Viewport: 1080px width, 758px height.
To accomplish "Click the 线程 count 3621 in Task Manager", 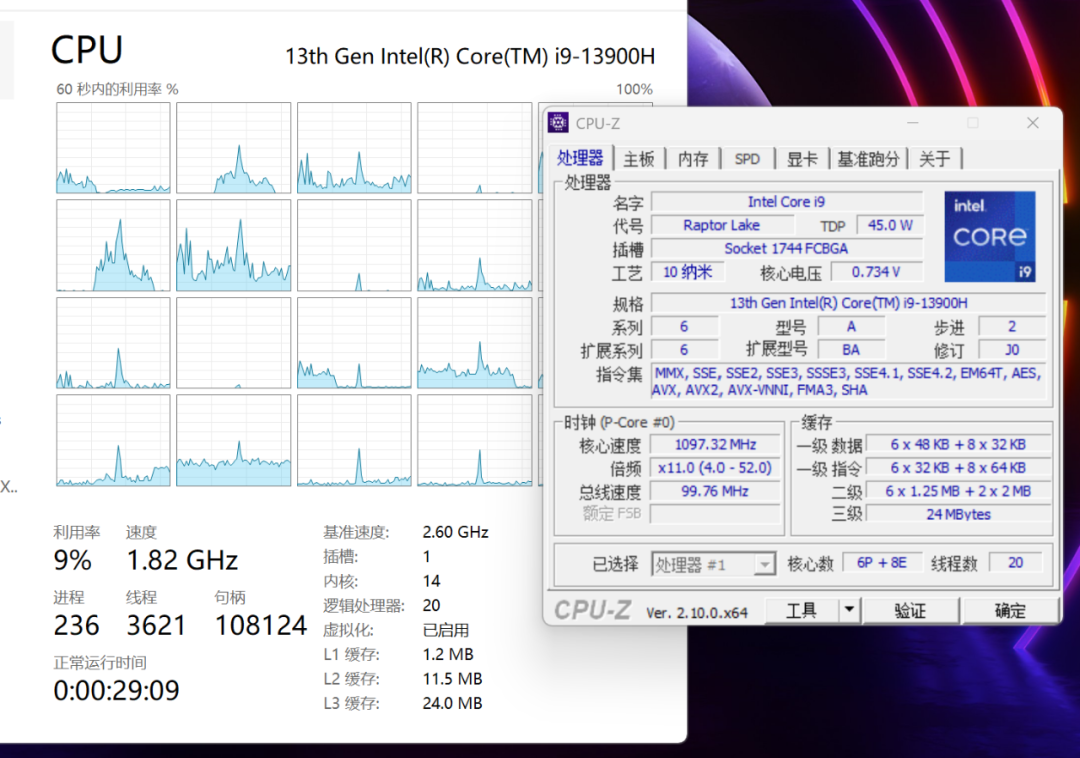I will [156, 625].
